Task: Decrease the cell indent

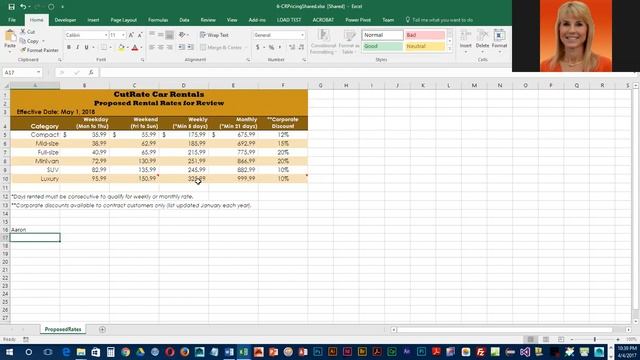Action: (x=182, y=47)
